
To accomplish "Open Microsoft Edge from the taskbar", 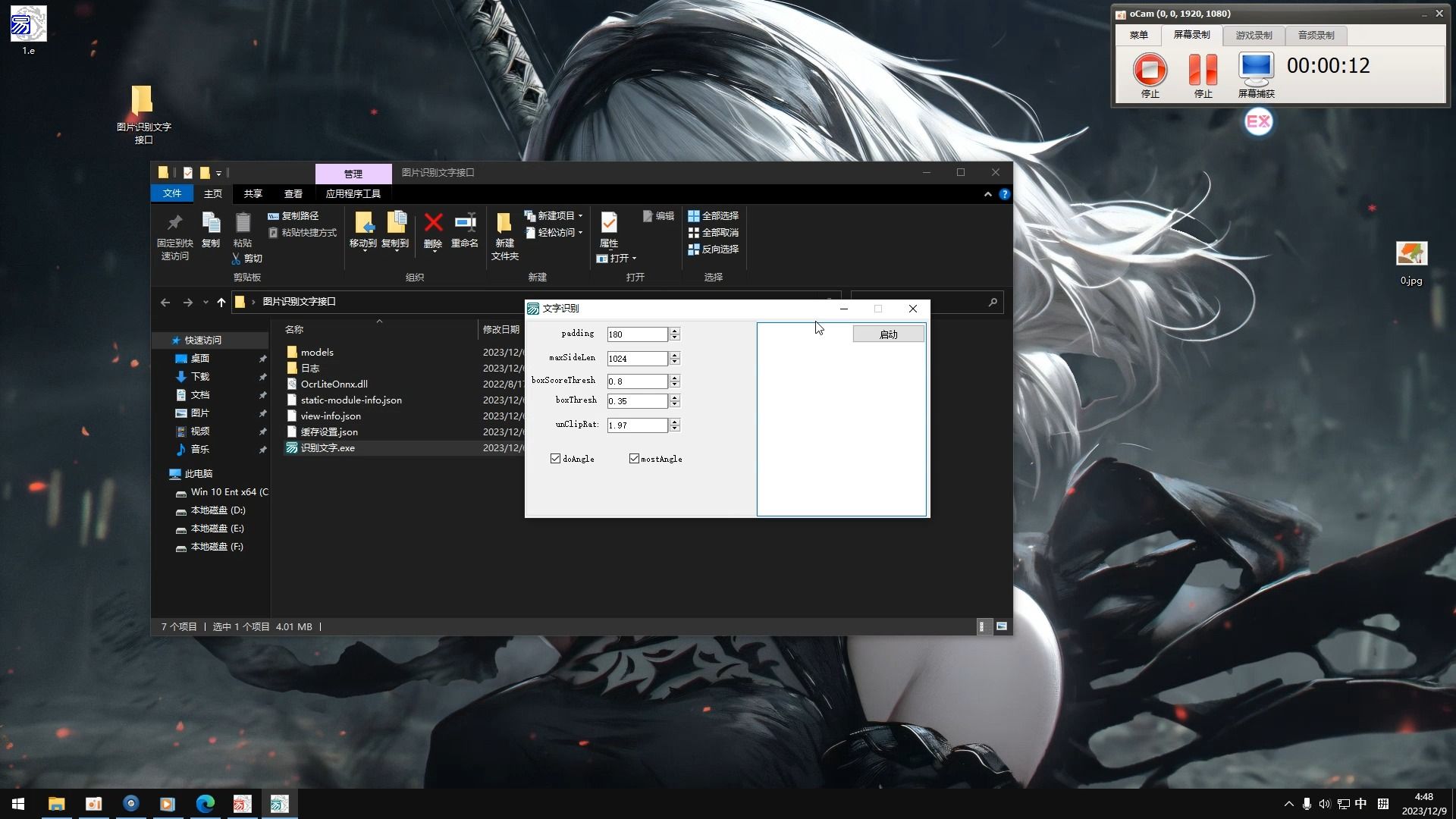I will tap(205, 803).
